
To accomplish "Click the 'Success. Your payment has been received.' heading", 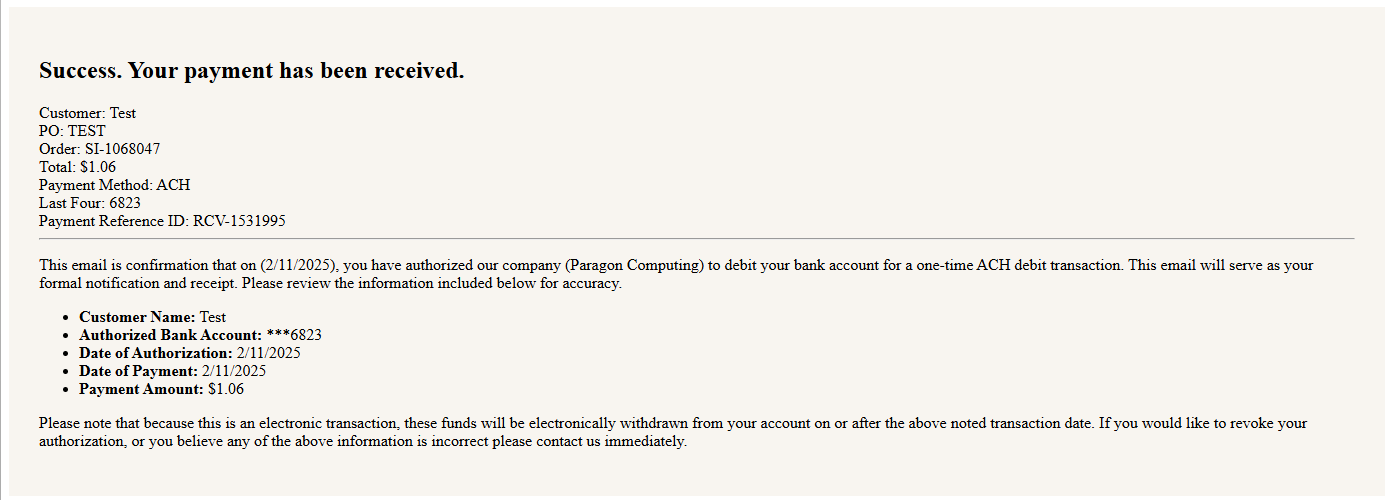I will pyautogui.click(x=251, y=71).
